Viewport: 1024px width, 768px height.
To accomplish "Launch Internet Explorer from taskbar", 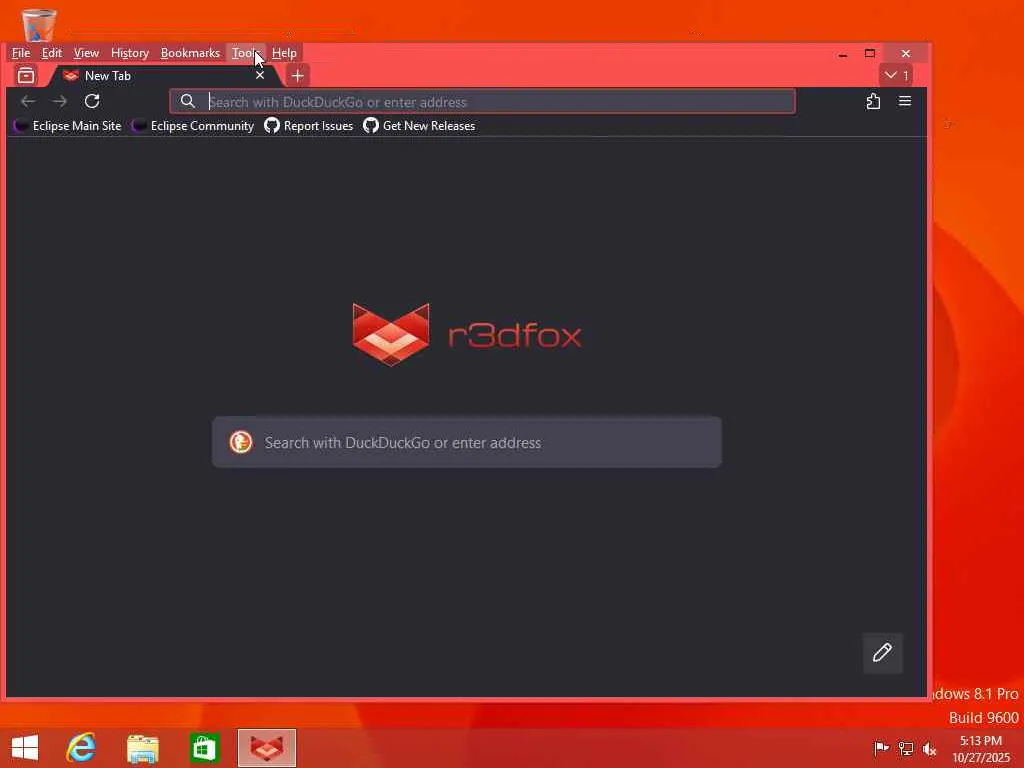I will (81, 748).
